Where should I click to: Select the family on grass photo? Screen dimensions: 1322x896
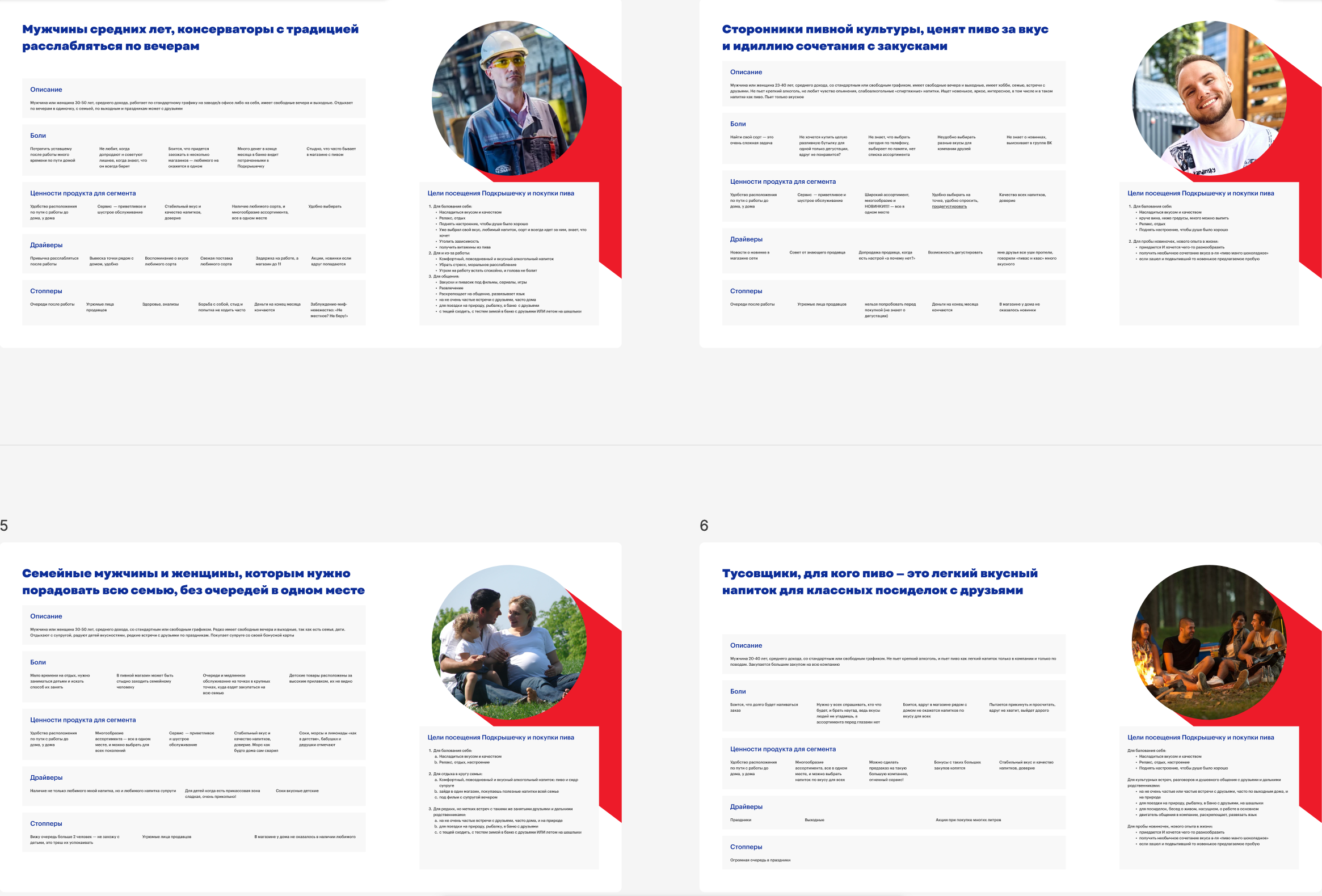click(x=509, y=643)
